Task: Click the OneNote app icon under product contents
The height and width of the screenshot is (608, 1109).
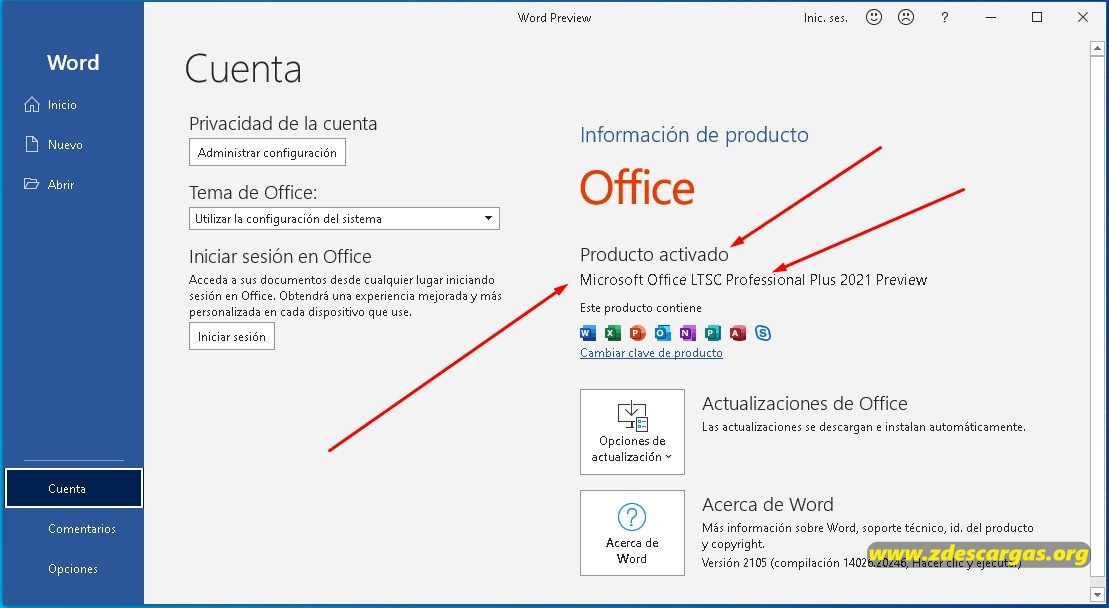Action: [687, 333]
